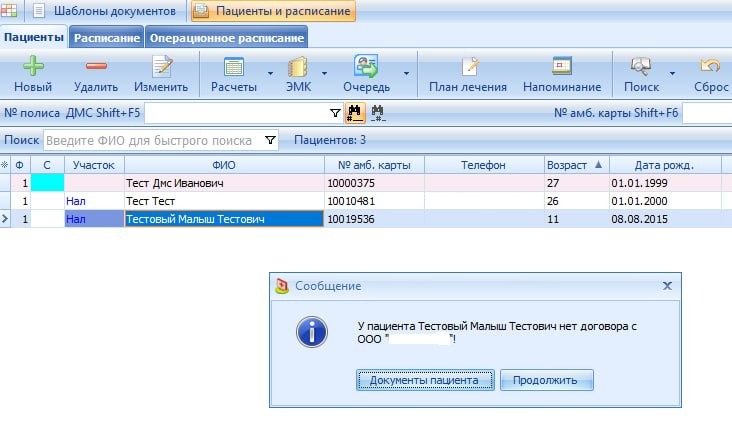The image size is (732, 421).
Task: Click the Ф column header
Action: coord(20,165)
